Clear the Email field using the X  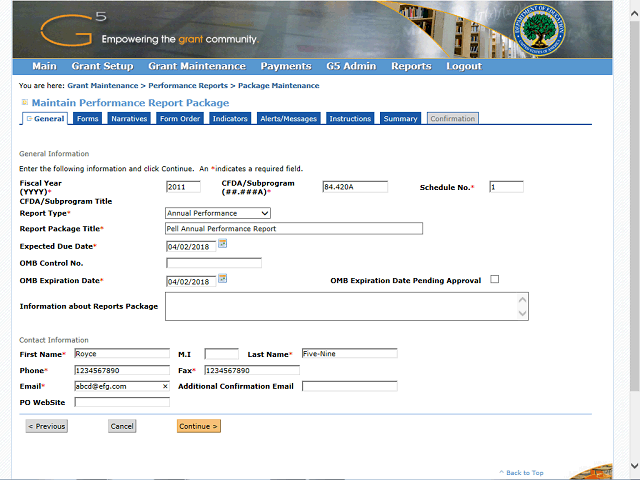[x=165, y=386]
